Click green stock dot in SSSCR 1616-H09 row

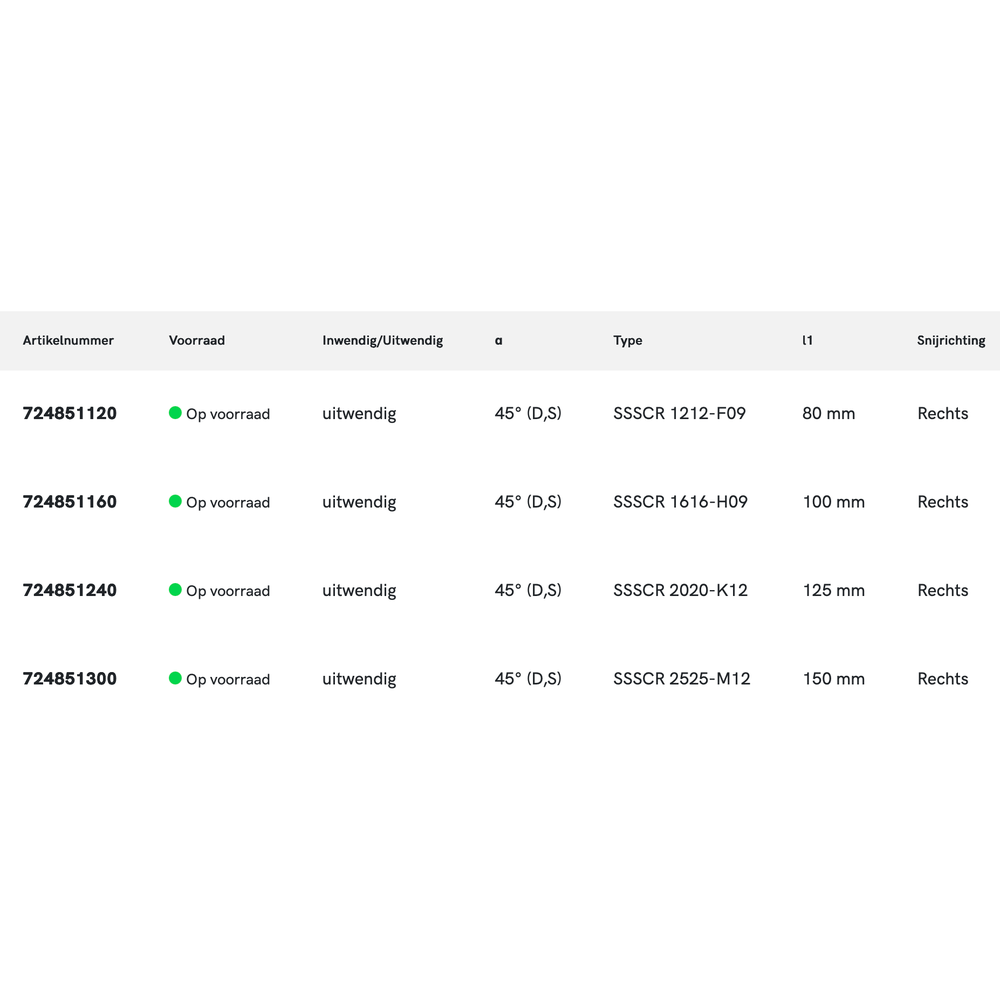175,501
